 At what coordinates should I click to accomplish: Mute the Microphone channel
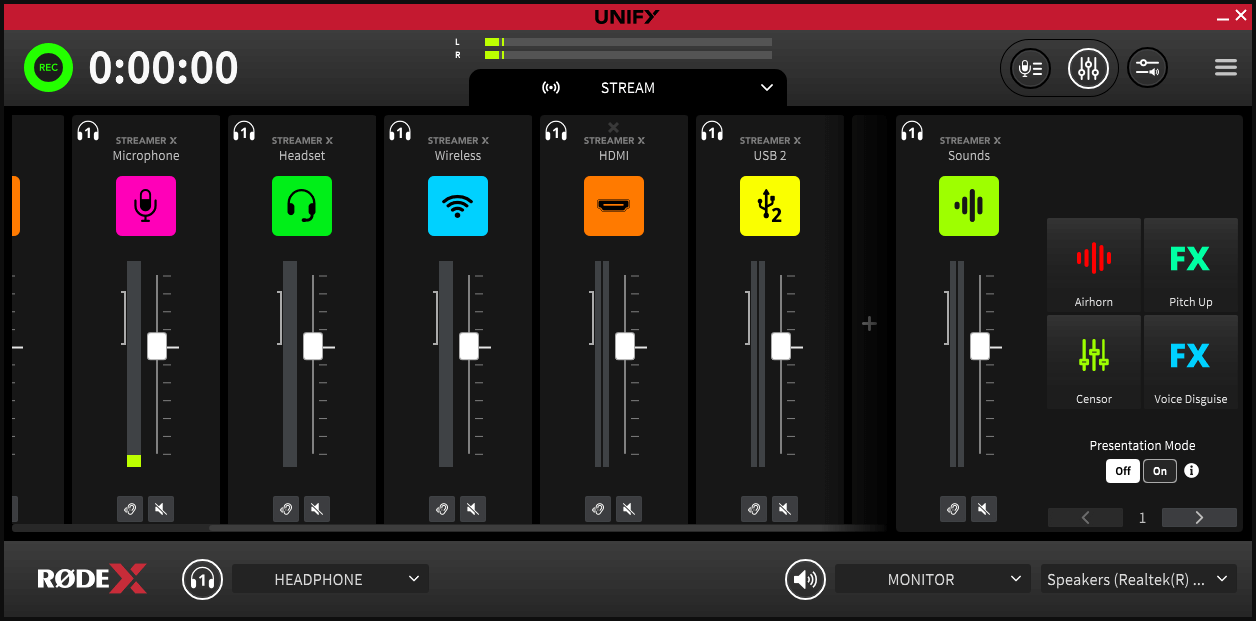(161, 509)
